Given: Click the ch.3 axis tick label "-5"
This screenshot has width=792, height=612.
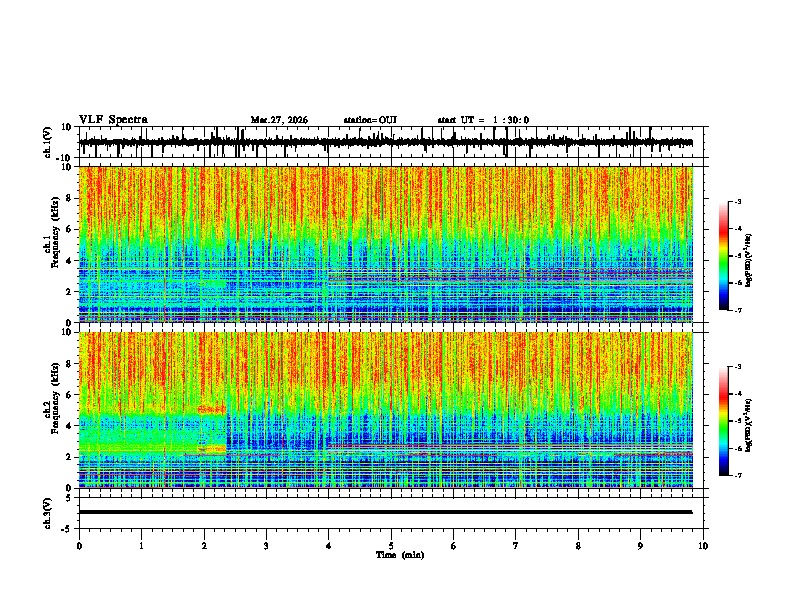Looking at the screenshot, I should pyautogui.click(x=67, y=529).
